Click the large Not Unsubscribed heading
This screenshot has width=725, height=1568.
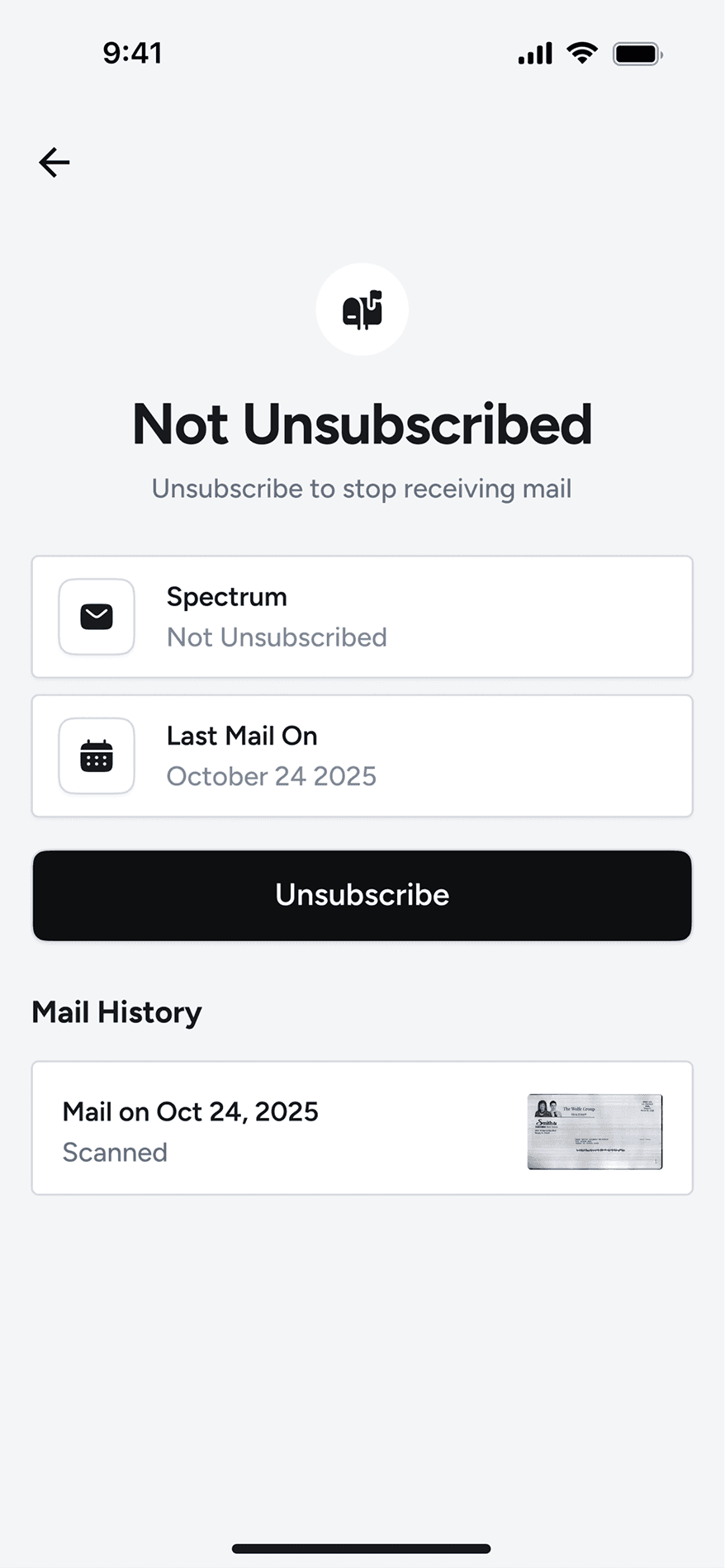click(x=362, y=424)
